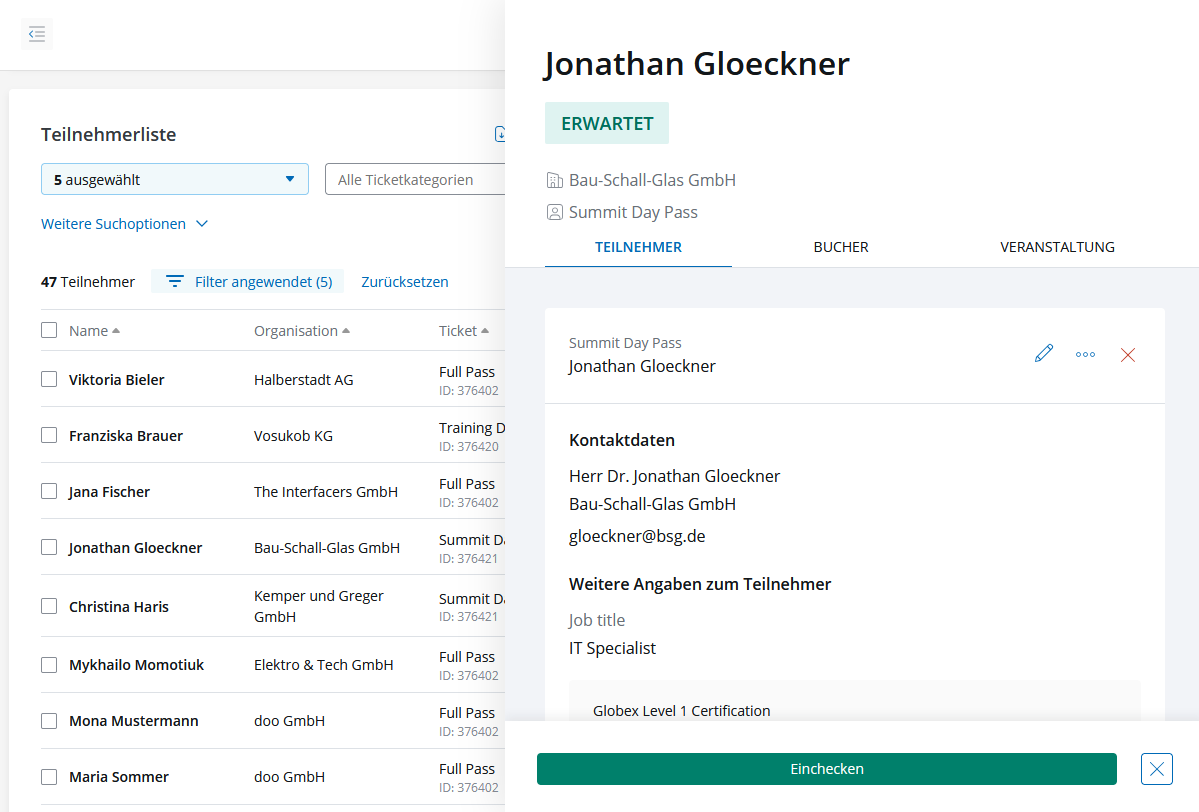Click IT Specialist job title value
Image resolution: width=1199 pixels, height=812 pixels.
click(612, 648)
